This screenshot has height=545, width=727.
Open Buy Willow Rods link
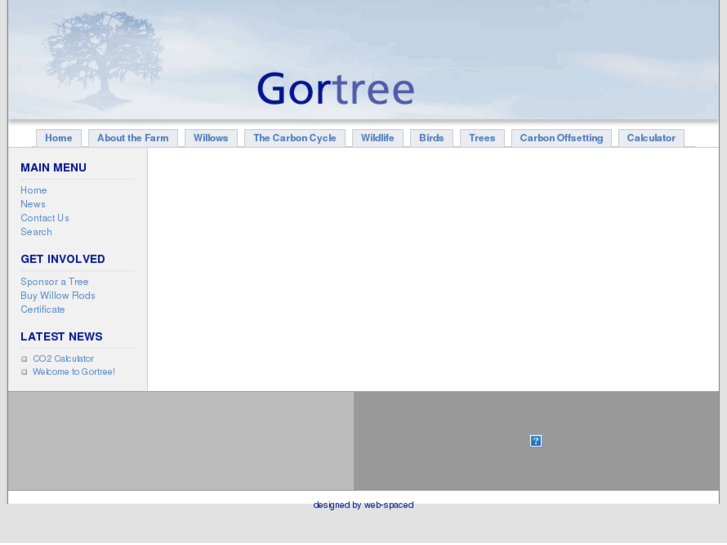57,295
